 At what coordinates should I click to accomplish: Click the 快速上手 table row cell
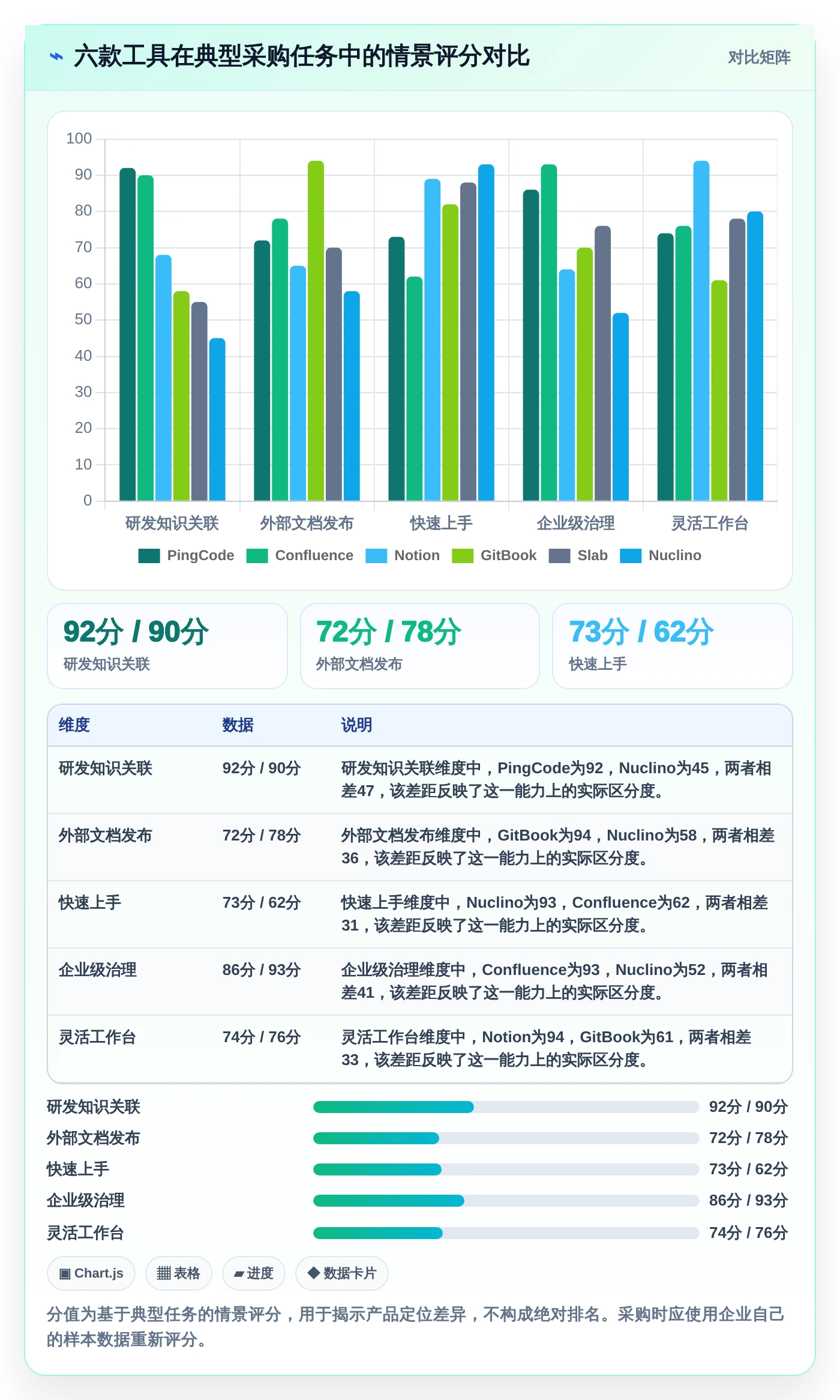(x=90, y=903)
